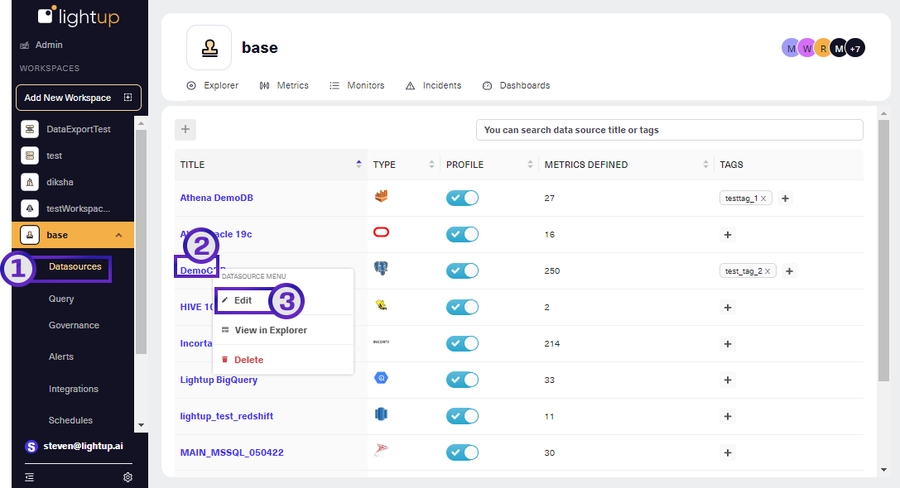Image resolution: width=900 pixels, height=488 pixels.
Task: Select Edit from the datasource menu
Action: point(243,300)
